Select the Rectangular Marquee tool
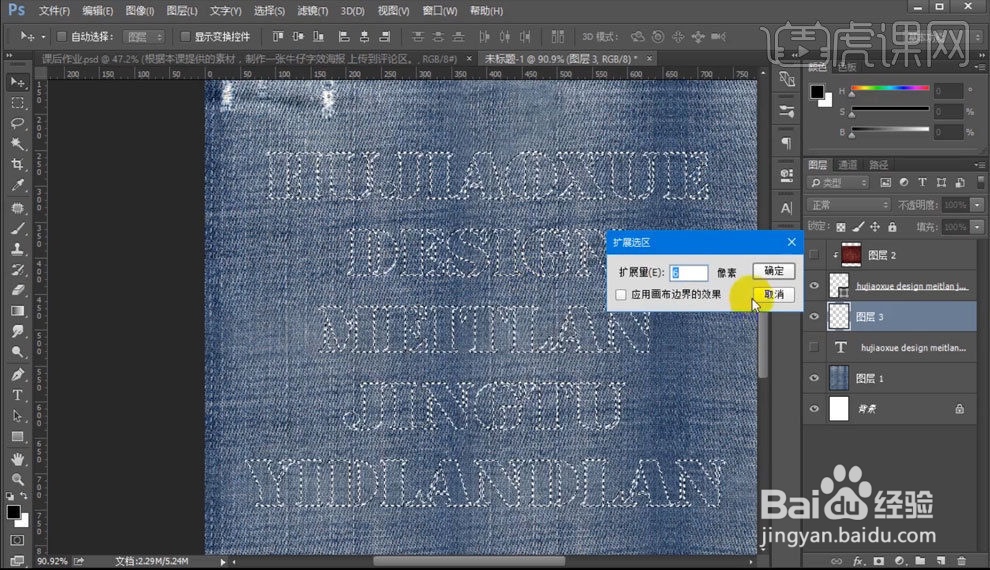 pyautogui.click(x=18, y=103)
